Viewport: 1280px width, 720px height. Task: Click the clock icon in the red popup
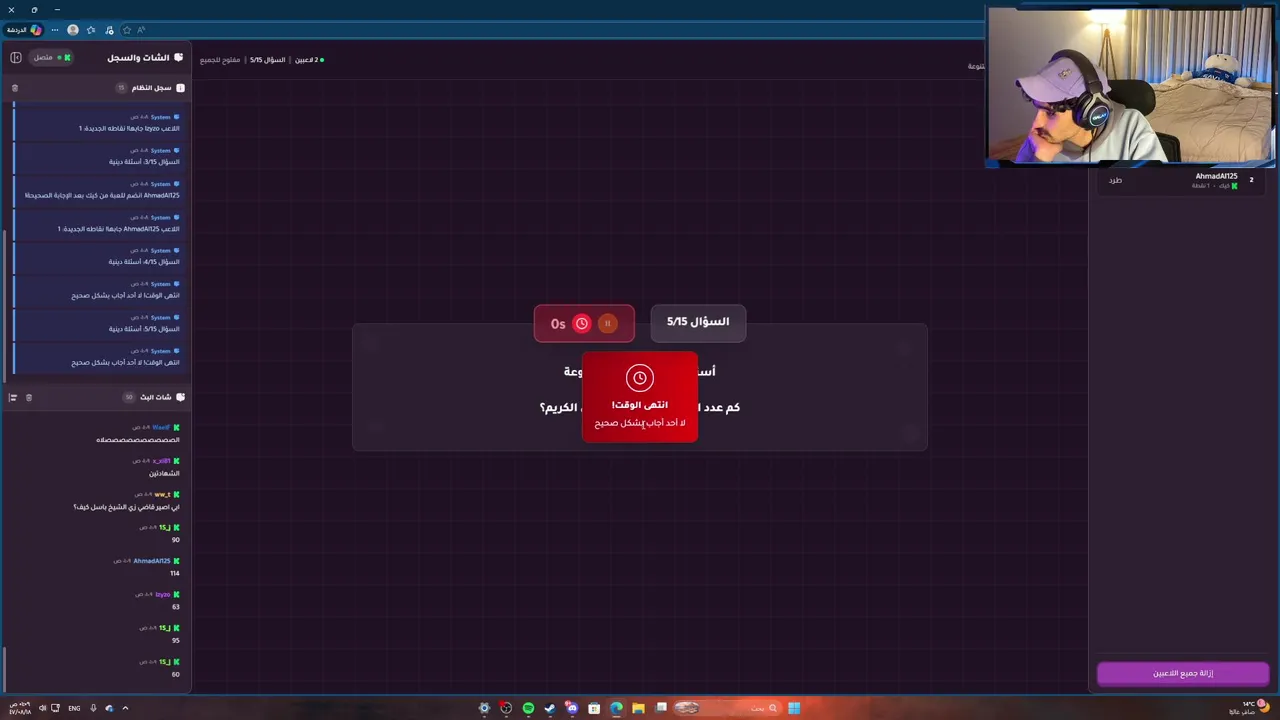(640, 378)
